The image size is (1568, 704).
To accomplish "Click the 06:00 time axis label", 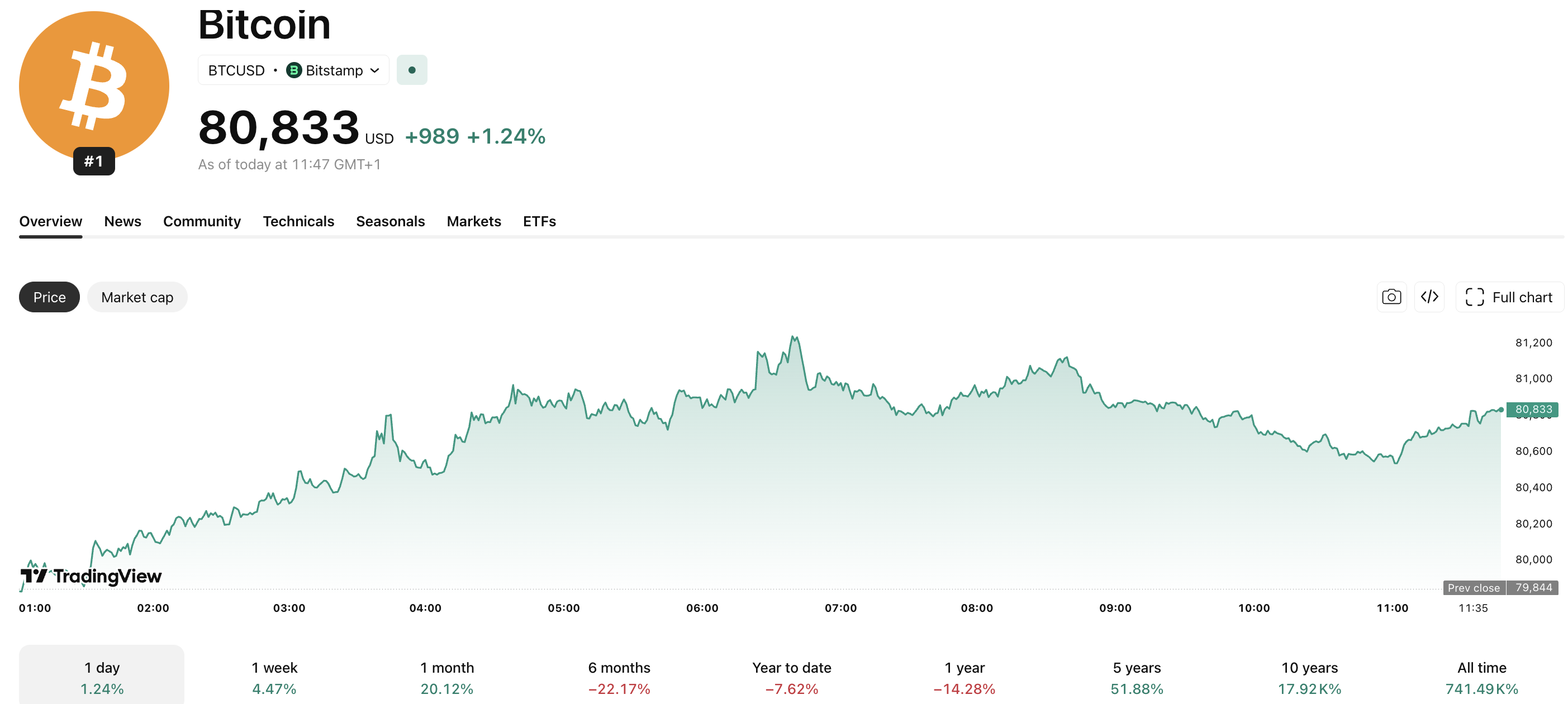I will point(702,608).
